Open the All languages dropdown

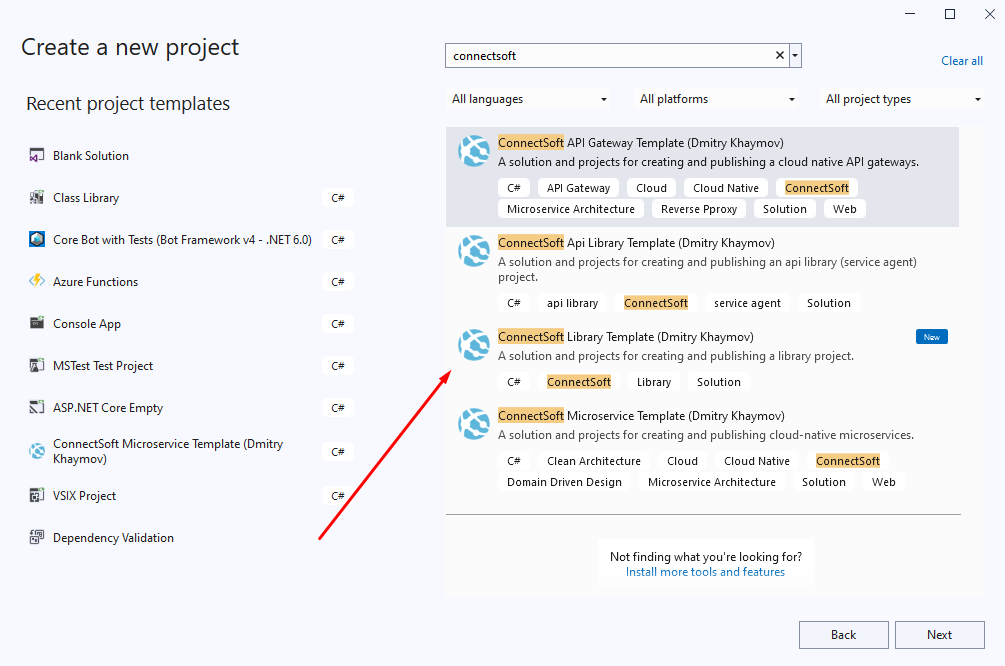click(529, 98)
